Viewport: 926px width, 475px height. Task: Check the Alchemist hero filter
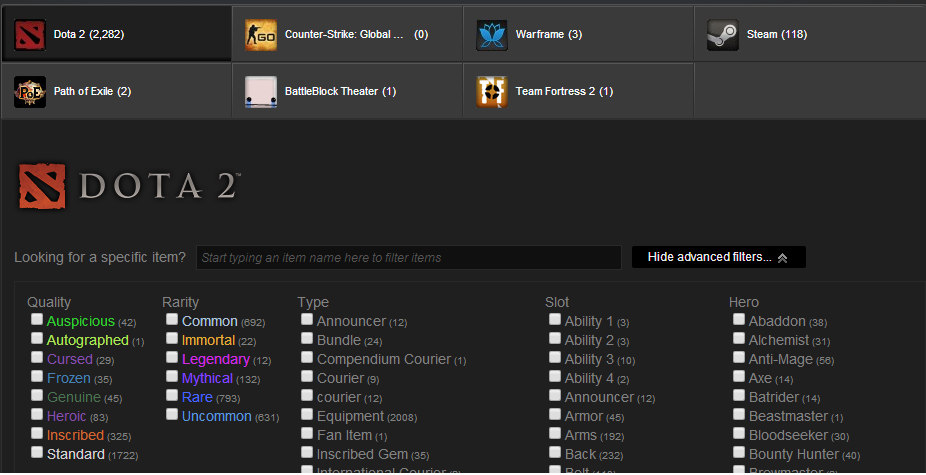coord(739,339)
